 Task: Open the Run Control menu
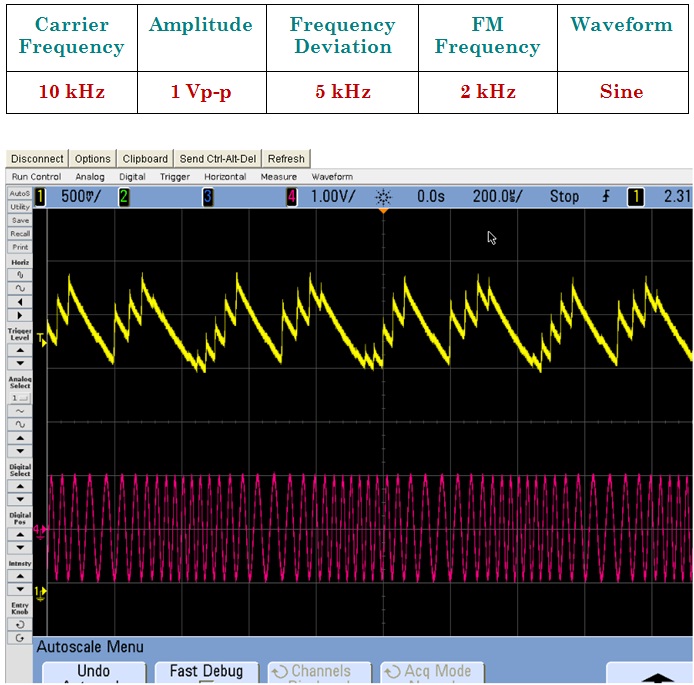(x=36, y=177)
